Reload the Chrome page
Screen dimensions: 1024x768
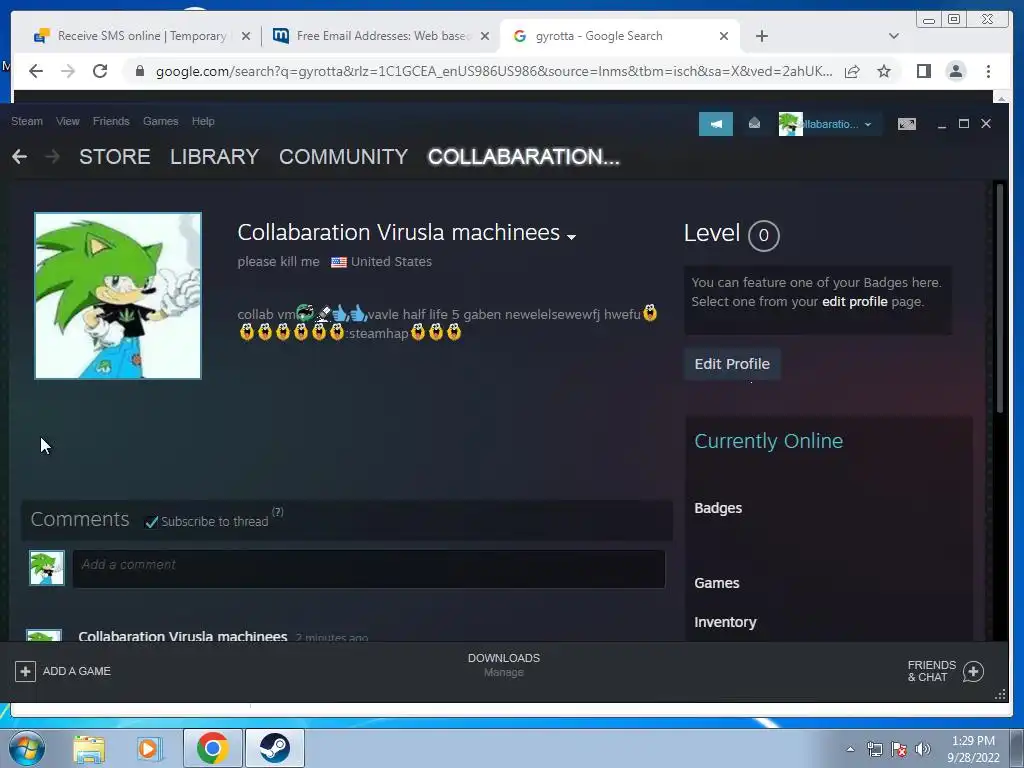coord(100,71)
